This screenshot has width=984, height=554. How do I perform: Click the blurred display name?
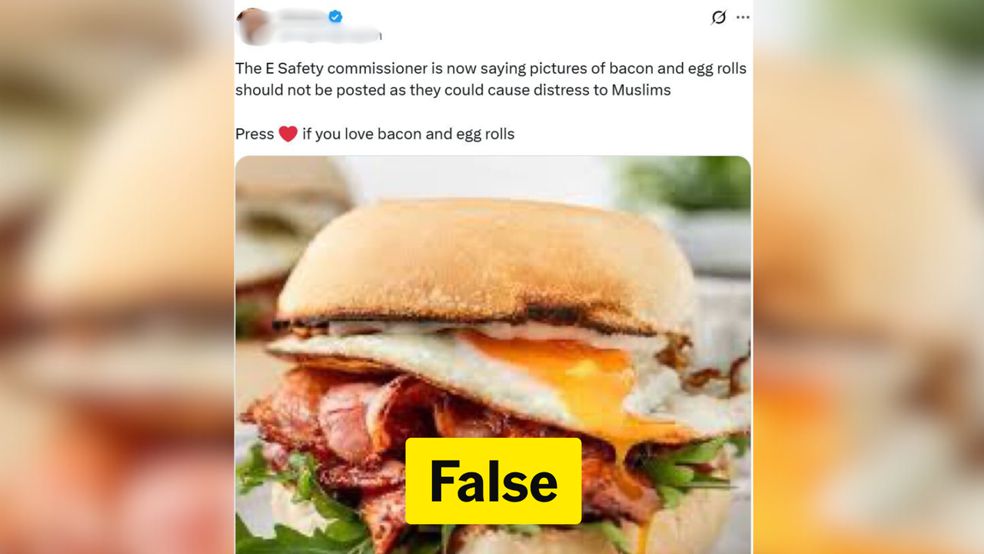(302, 16)
